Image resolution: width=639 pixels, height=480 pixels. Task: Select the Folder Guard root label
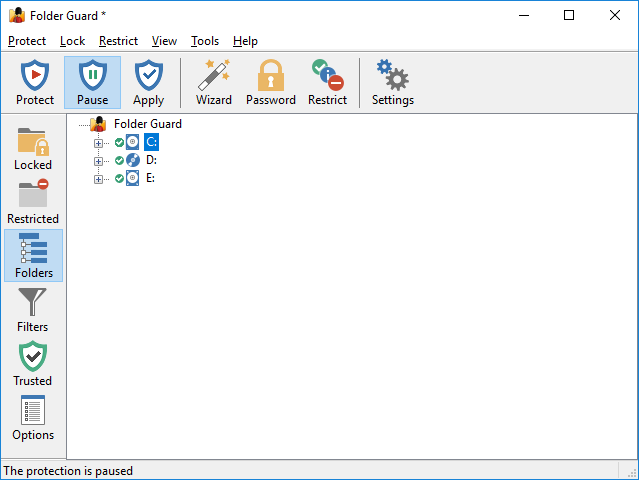click(148, 123)
